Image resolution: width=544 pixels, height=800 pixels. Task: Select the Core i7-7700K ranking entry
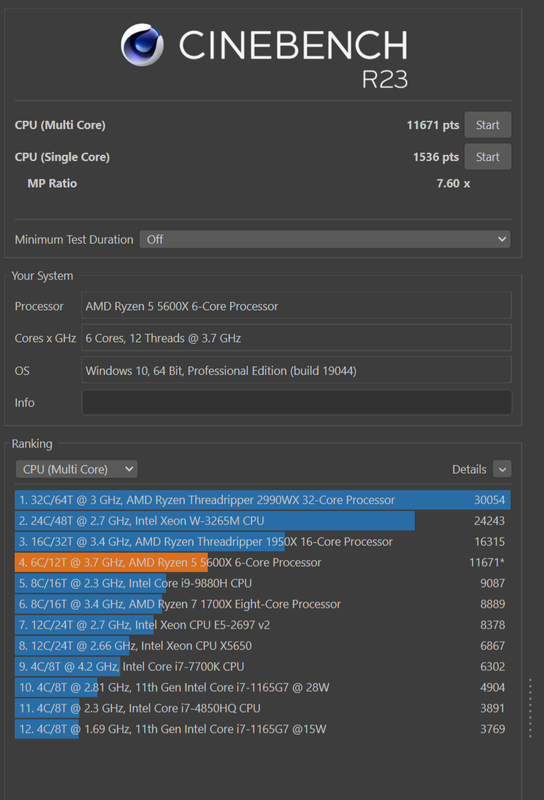tap(262, 667)
